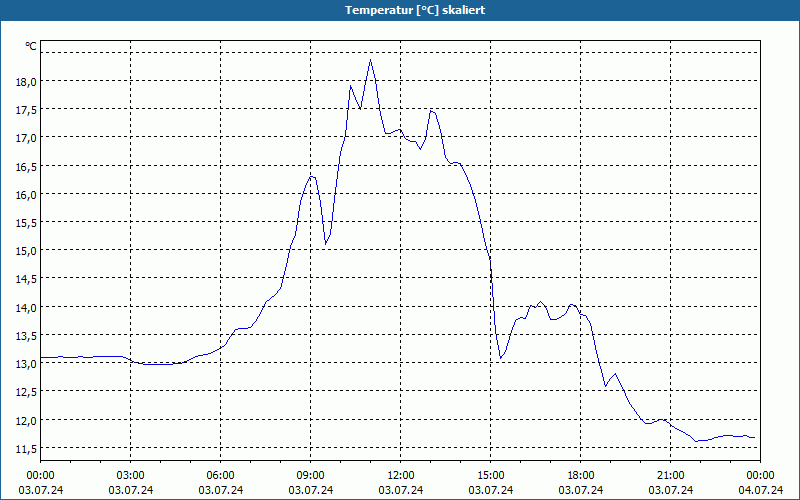Pick the 11,5 y-axis label
This screenshot has width=800, height=500.
(25, 448)
